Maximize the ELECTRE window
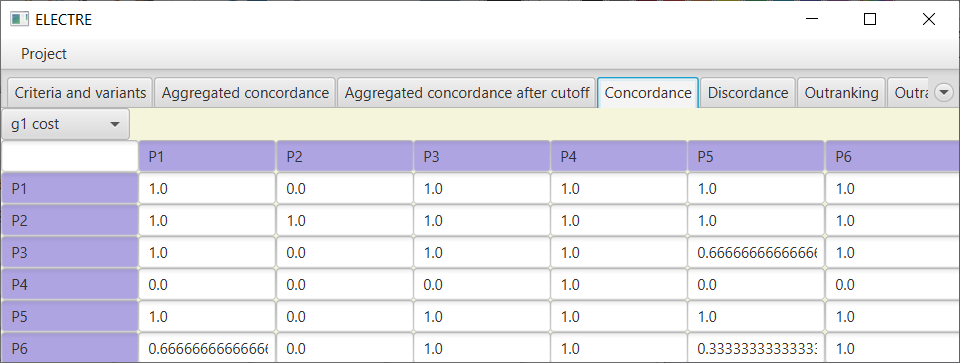Viewport: 960px width, 363px height. coord(869,20)
